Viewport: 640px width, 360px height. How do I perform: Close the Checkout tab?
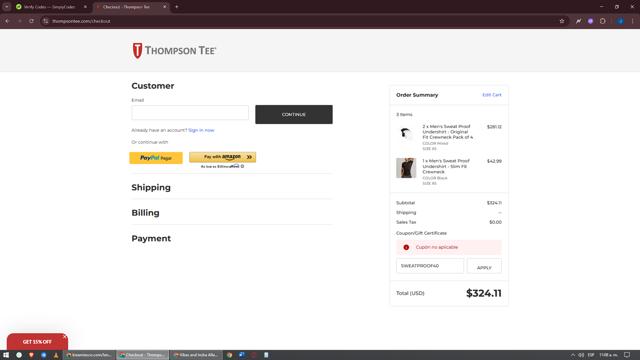164,7
